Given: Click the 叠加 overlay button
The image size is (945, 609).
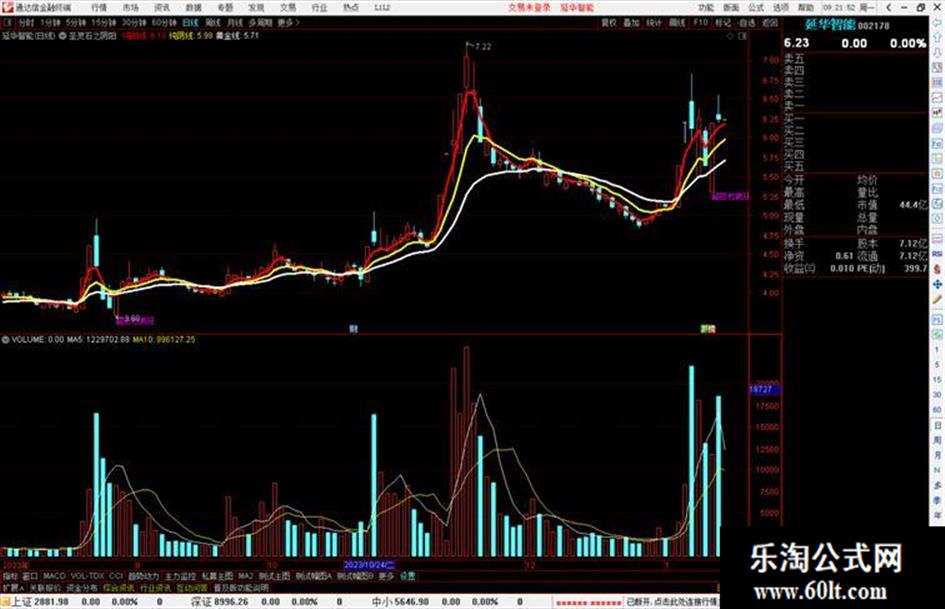Looking at the screenshot, I should point(631,22).
